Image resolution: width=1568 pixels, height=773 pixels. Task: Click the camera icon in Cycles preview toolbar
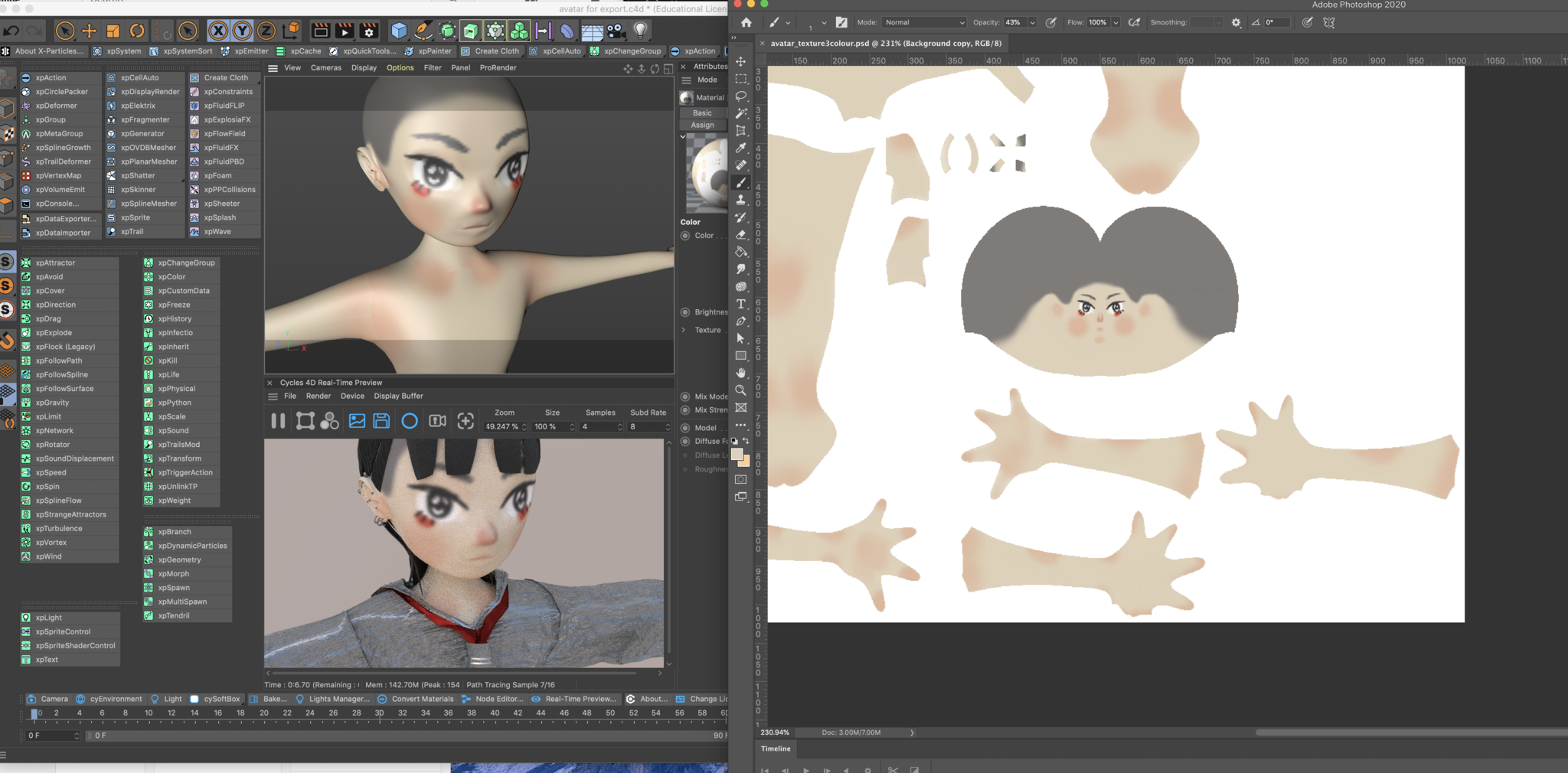point(437,421)
